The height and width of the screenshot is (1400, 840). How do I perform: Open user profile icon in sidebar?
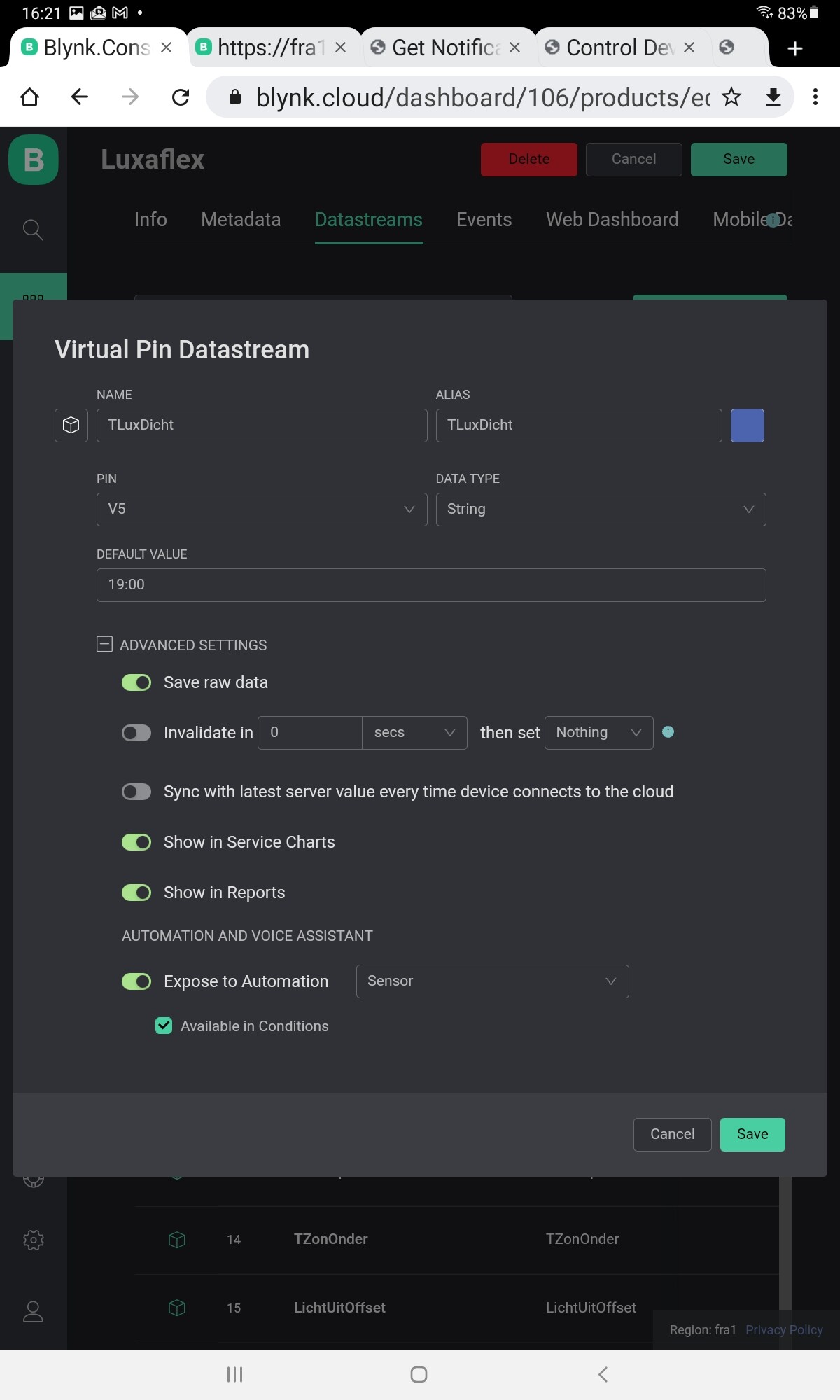[33, 1311]
